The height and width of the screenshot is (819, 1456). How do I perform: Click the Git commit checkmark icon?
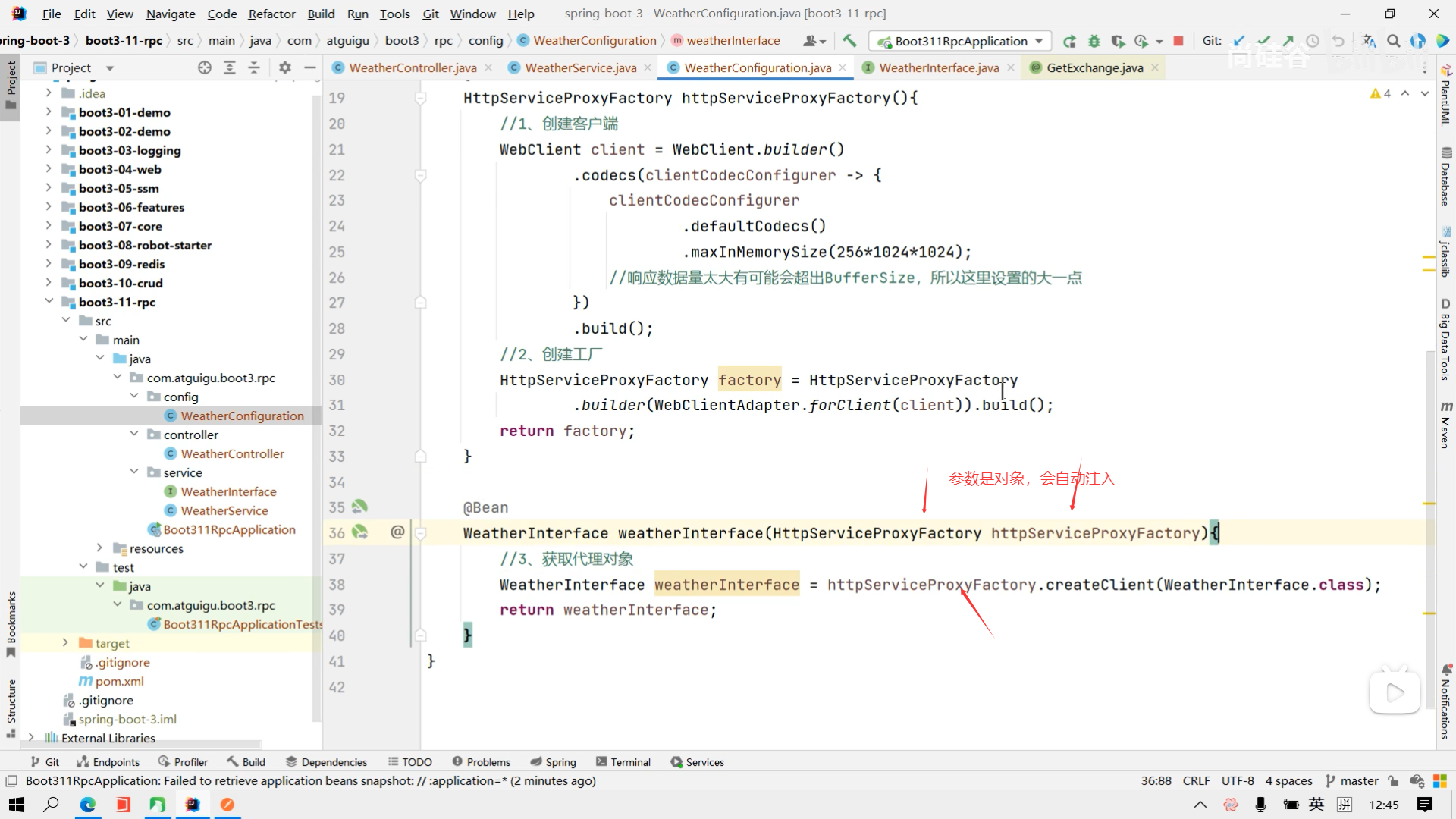coord(1263,41)
